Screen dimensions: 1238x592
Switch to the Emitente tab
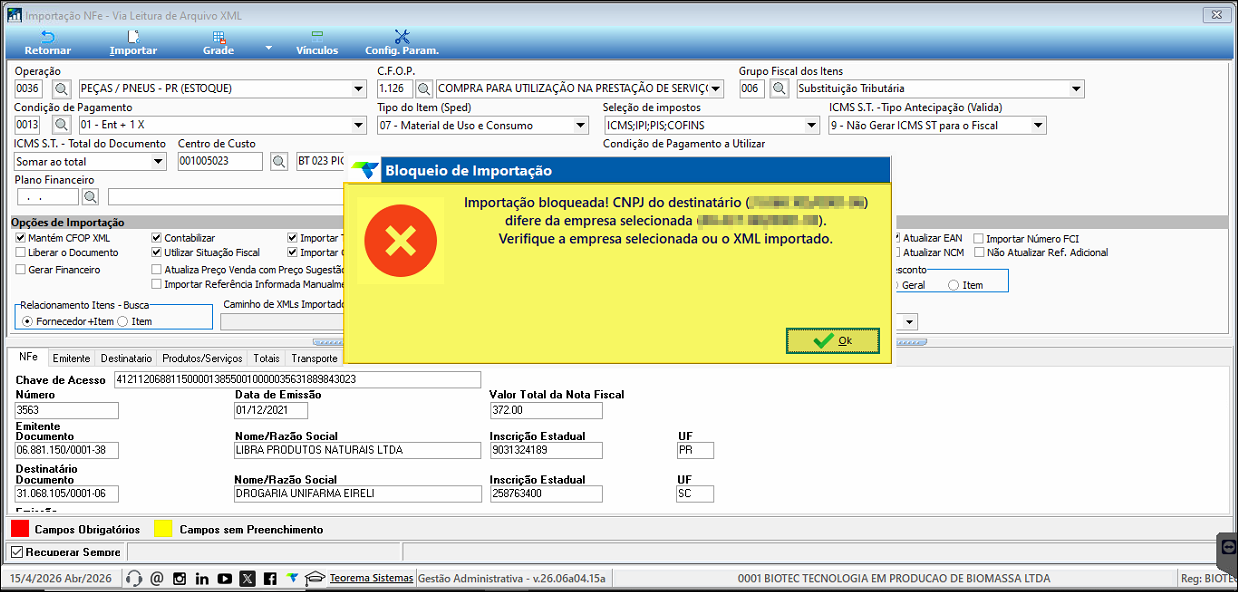coord(71,358)
